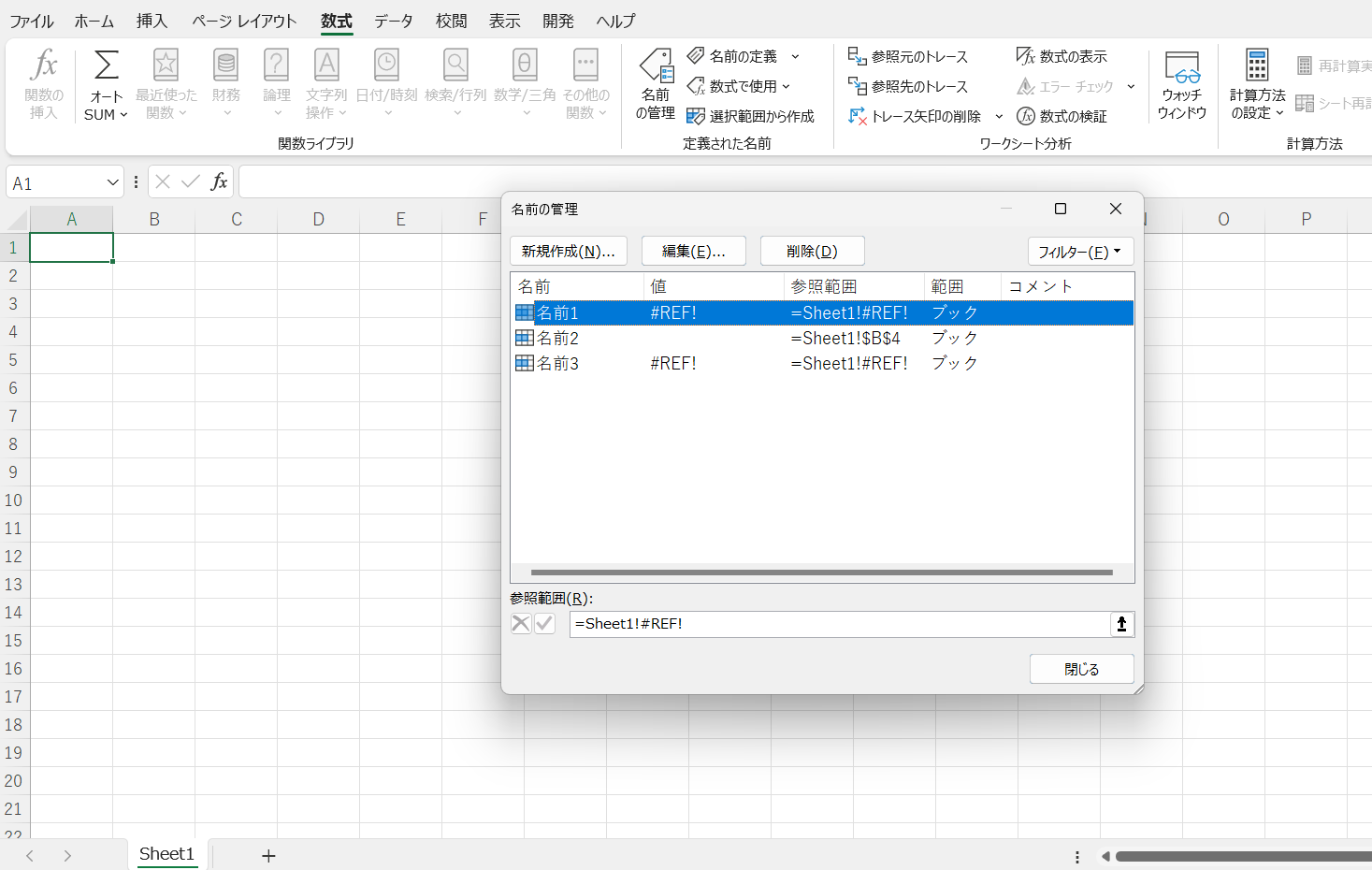
Task: Expand the フィルター dropdown in Name Manager
Action: (x=1080, y=252)
